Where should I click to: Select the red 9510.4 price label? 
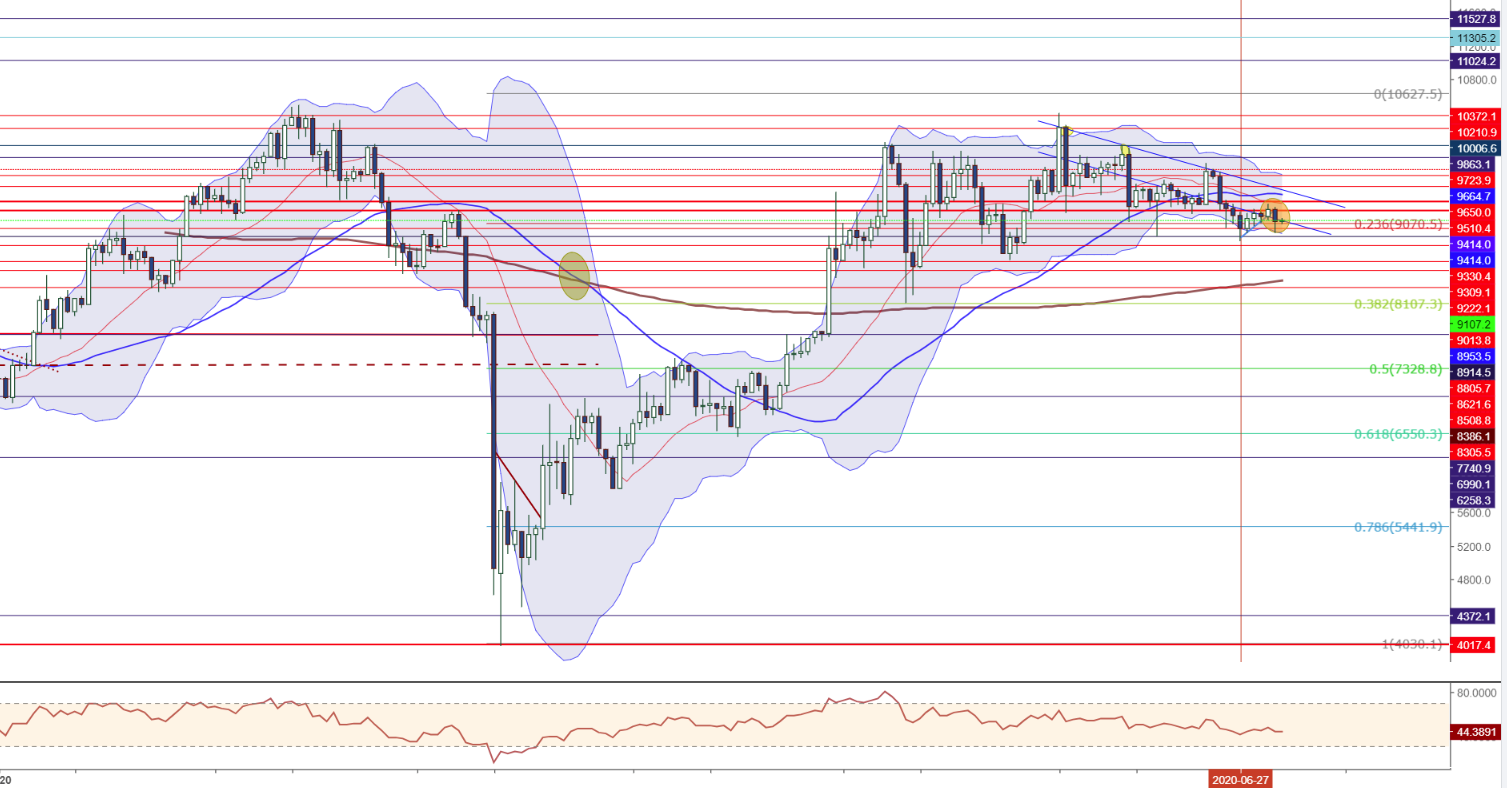1476,228
